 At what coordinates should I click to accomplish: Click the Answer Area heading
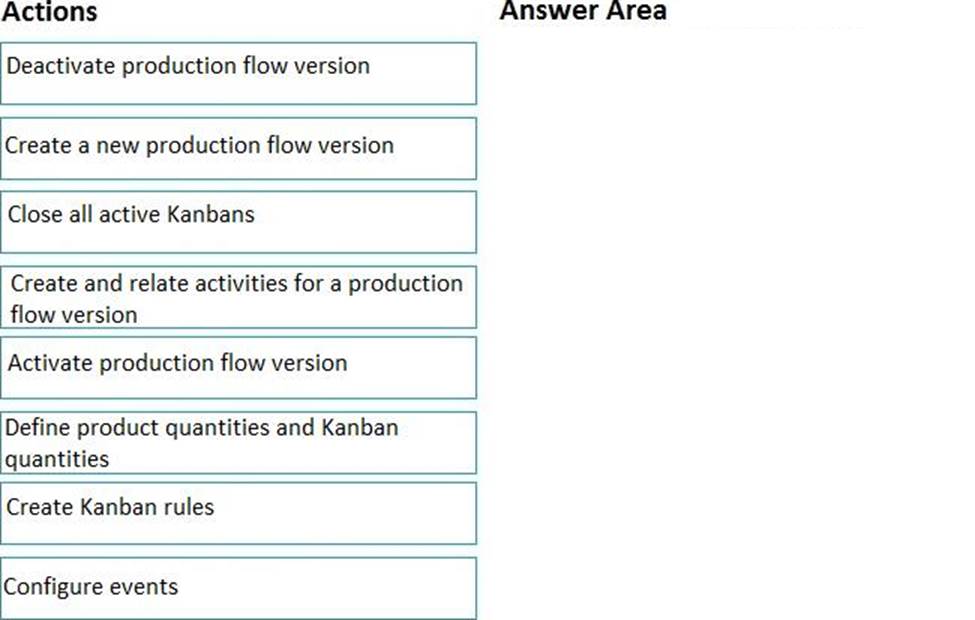point(583,11)
